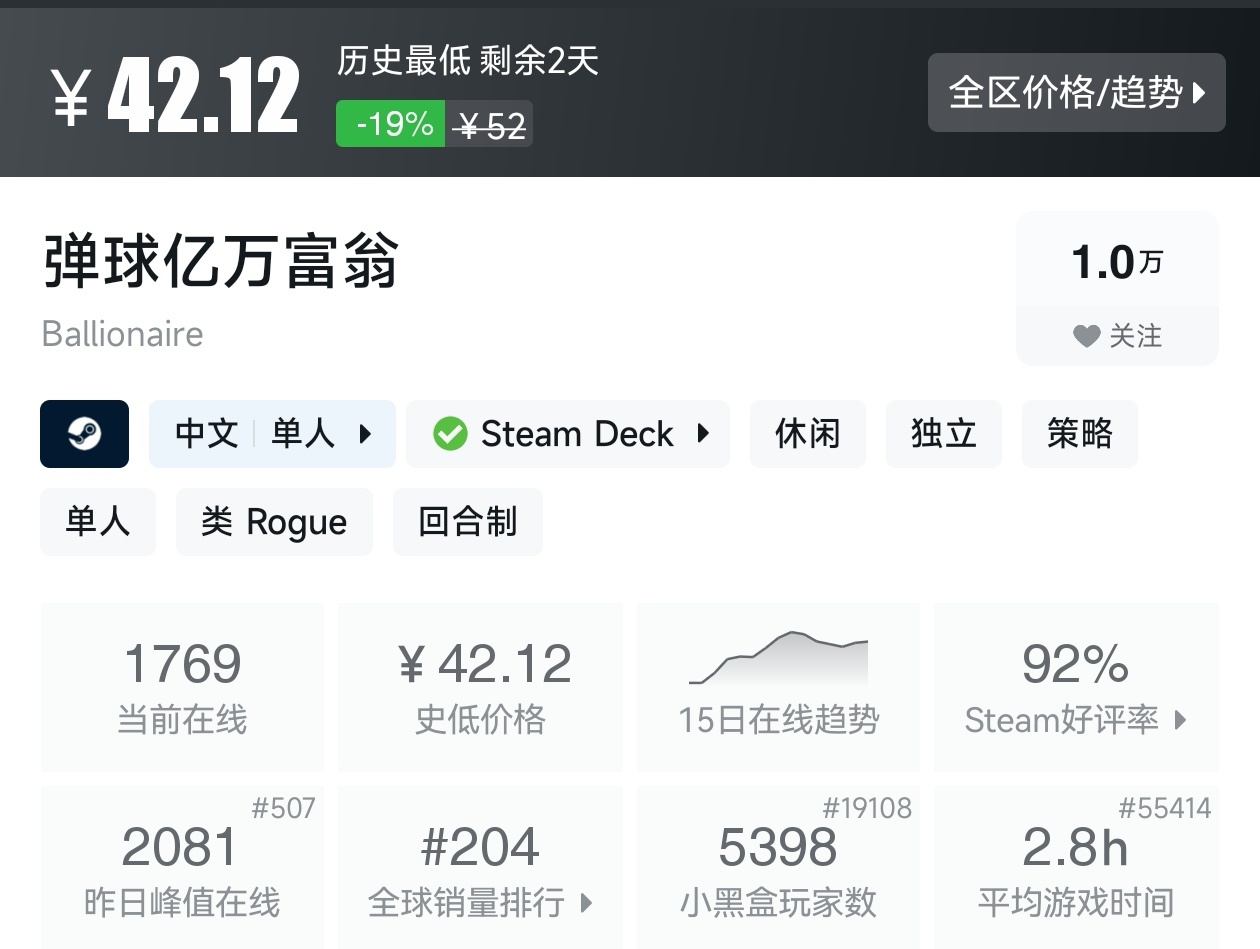This screenshot has width=1260, height=949.
Task: Expand the 中文 单人 language details arrow
Action: (365, 434)
